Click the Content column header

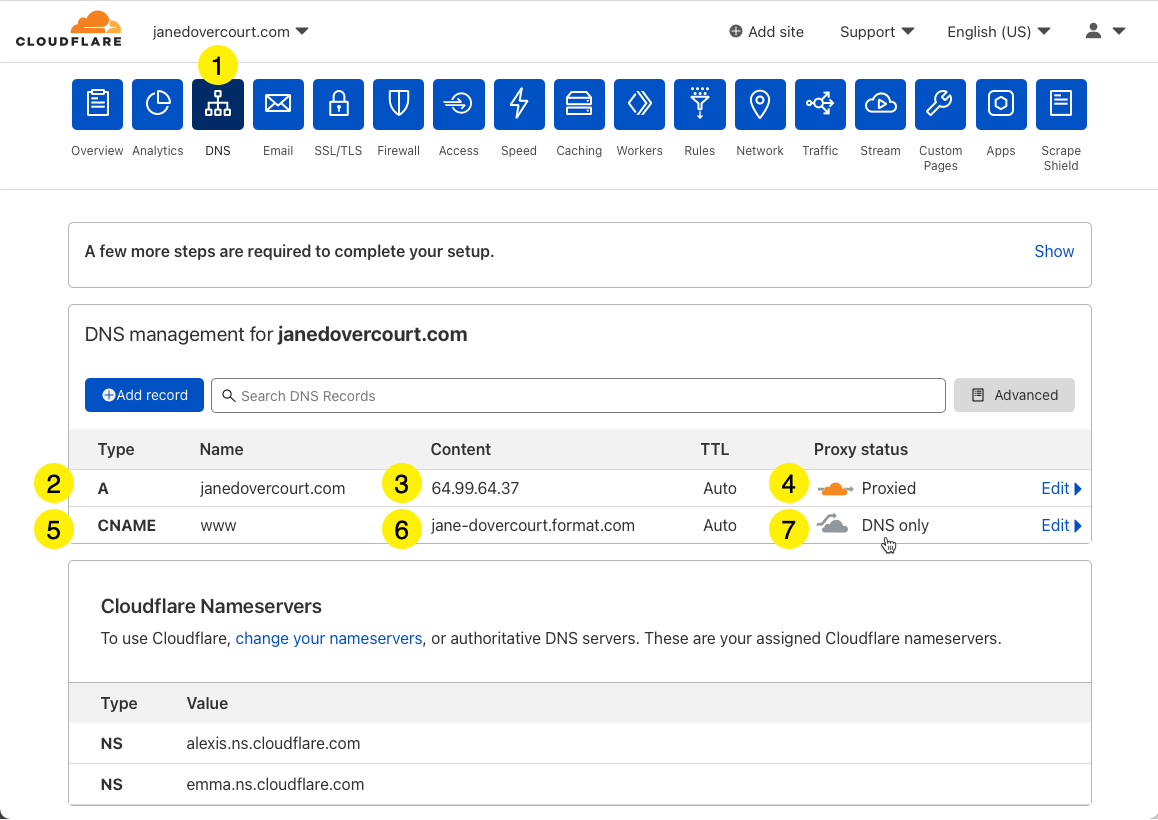click(461, 449)
